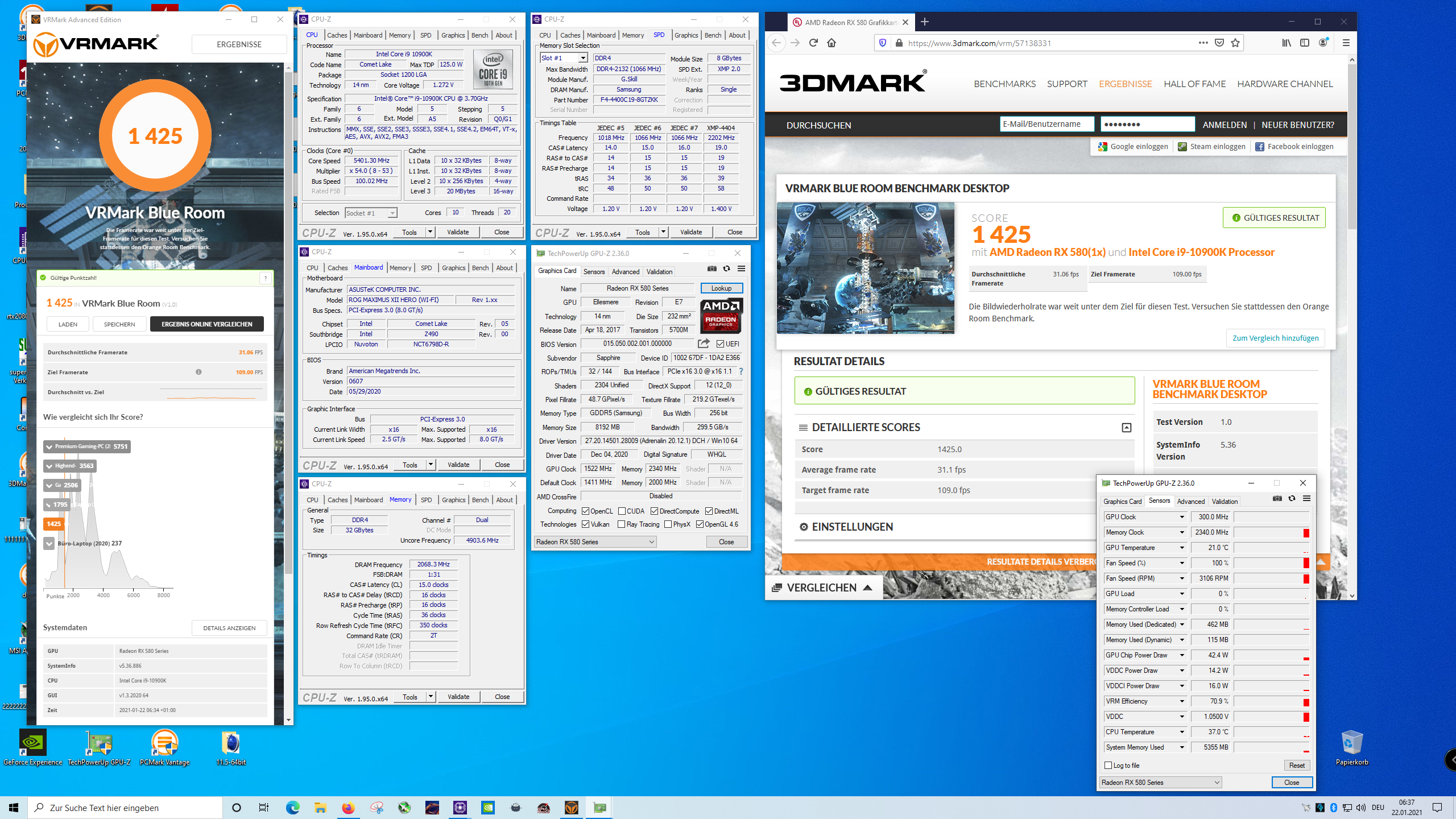This screenshot has height=819, width=1456.
Task: Toggle the OpenCL checkbox in GPU-Z
Action: click(x=585, y=511)
